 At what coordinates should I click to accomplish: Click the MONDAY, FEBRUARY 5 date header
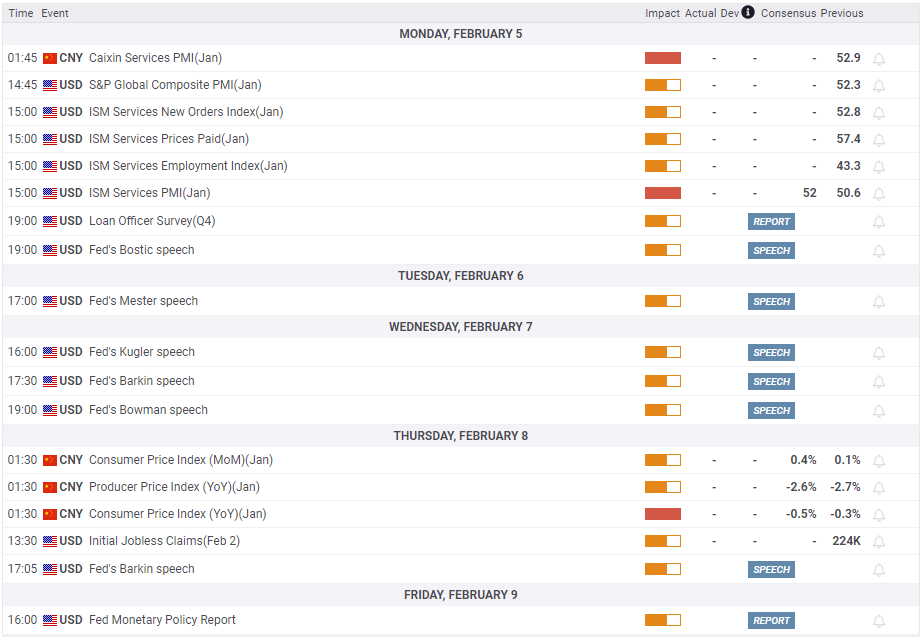click(460, 34)
